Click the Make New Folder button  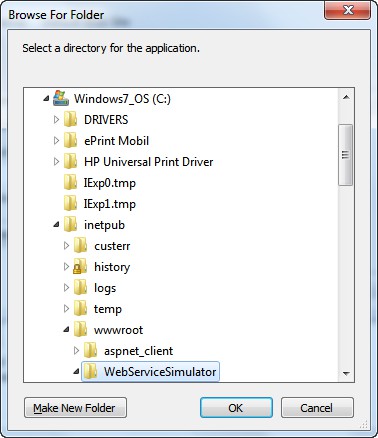pos(75,407)
